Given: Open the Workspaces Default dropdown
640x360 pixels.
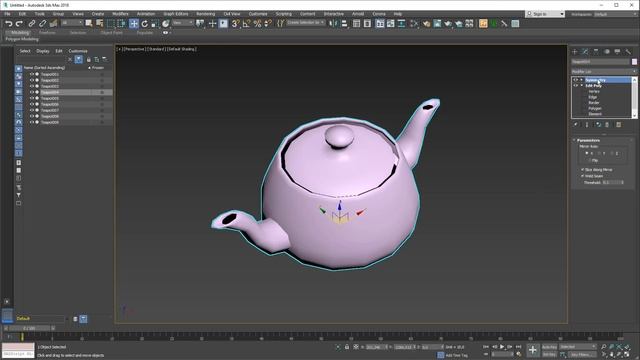Looking at the screenshot, I should click(x=616, y=14).
